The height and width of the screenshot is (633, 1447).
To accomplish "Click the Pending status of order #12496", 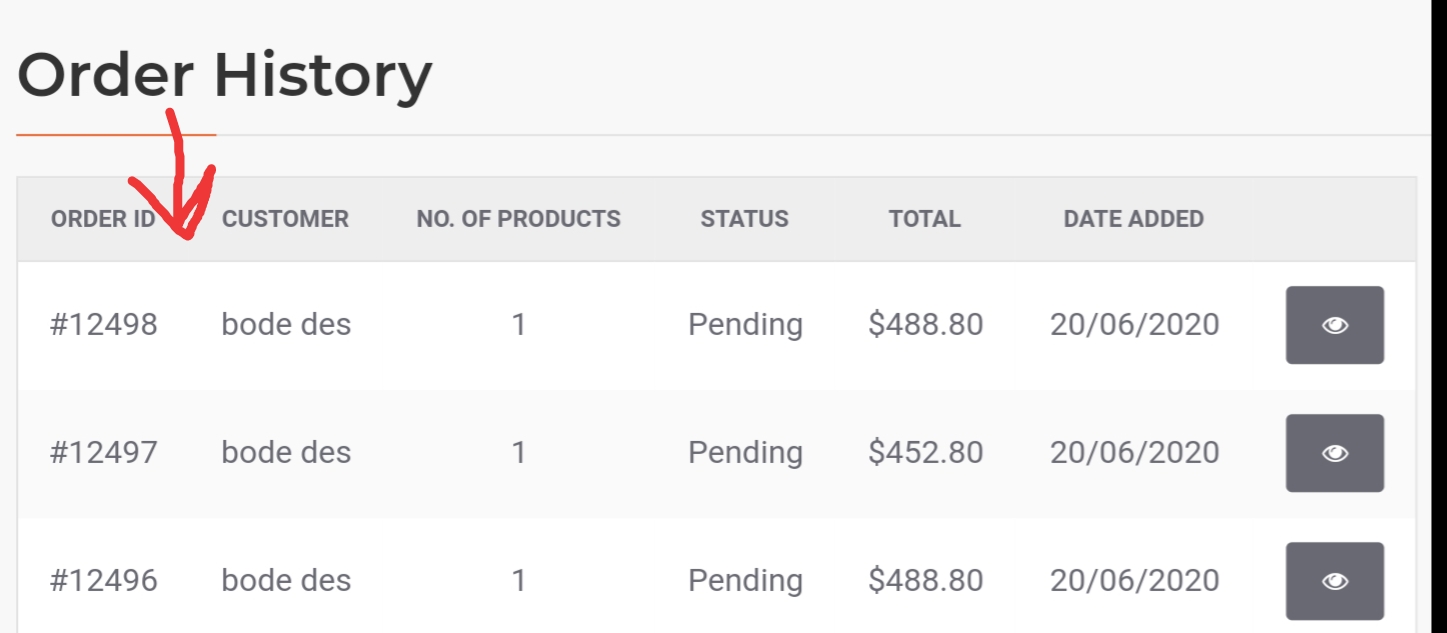I will coord(745,581).
